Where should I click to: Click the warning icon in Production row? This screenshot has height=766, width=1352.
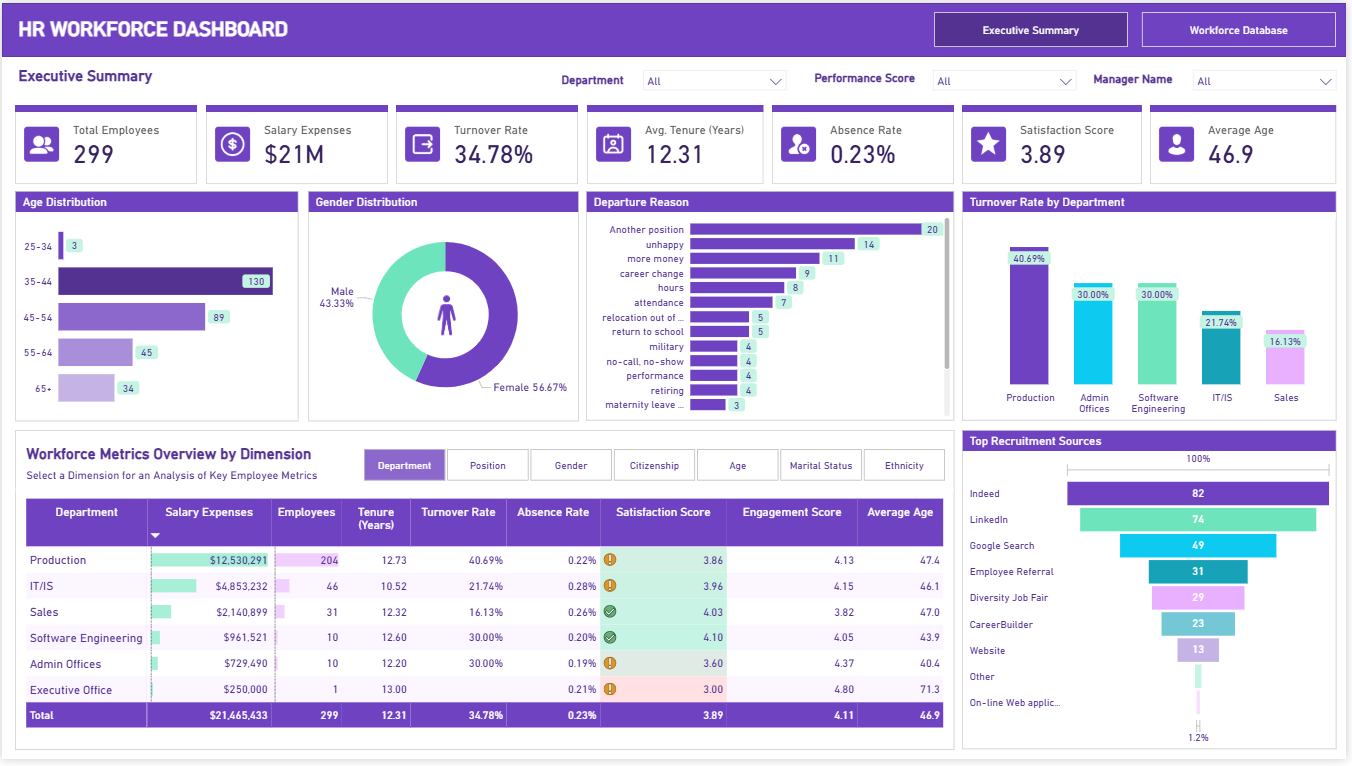coord(610,560)
